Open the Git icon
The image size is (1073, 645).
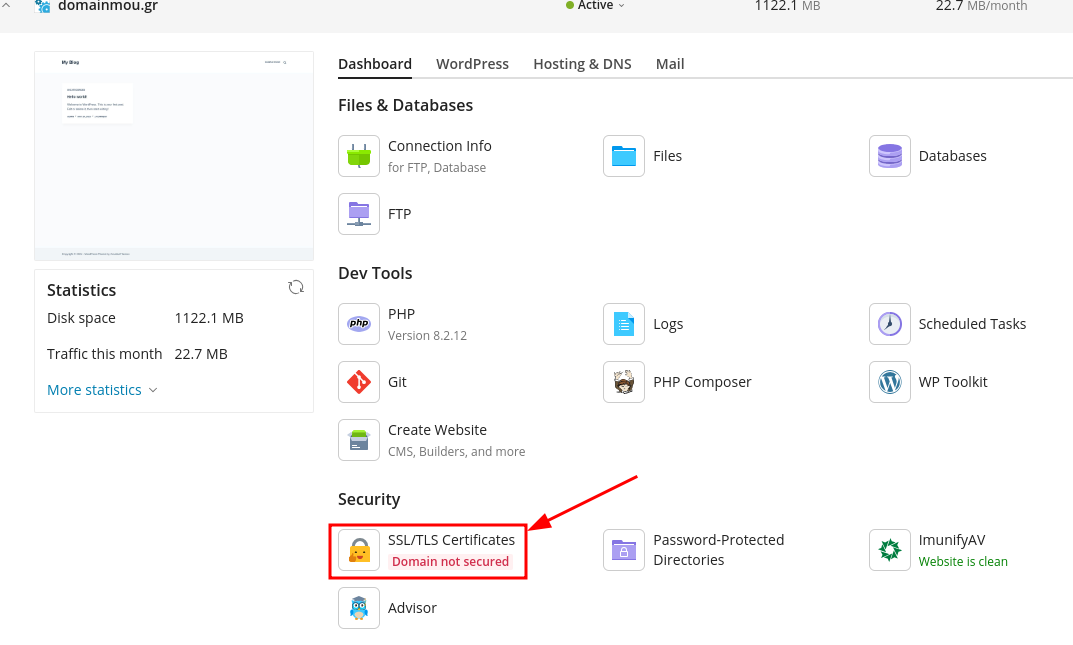pos(359,382)
